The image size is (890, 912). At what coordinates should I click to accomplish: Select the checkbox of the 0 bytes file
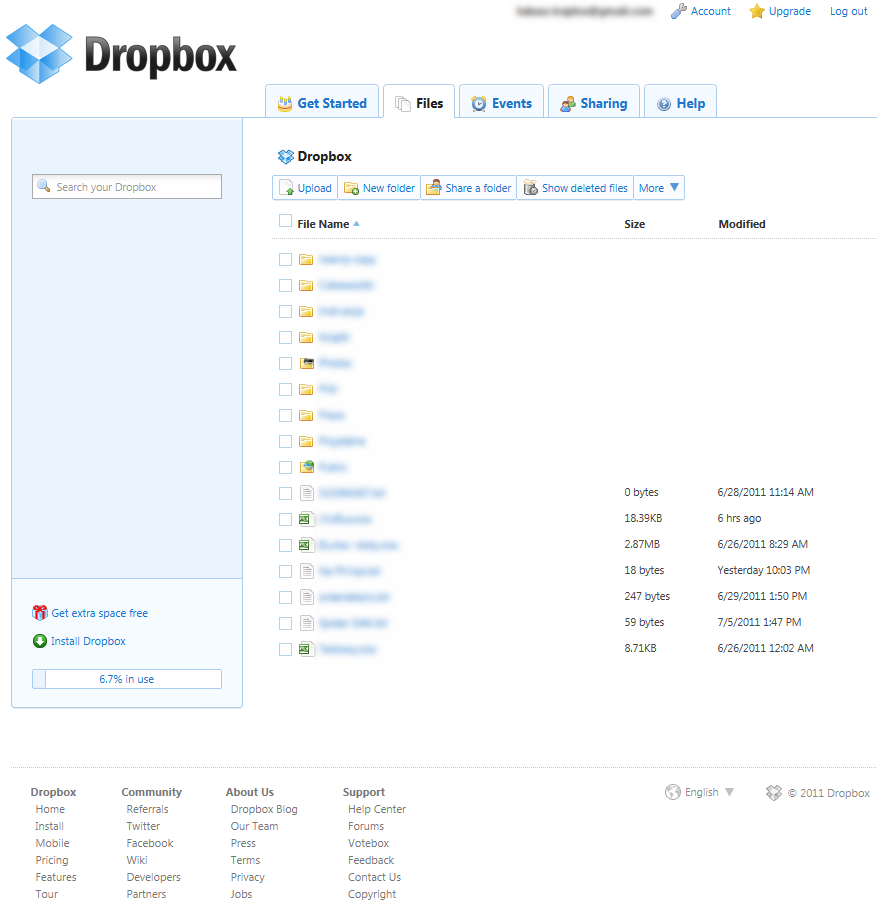click(x=285, y=493)
